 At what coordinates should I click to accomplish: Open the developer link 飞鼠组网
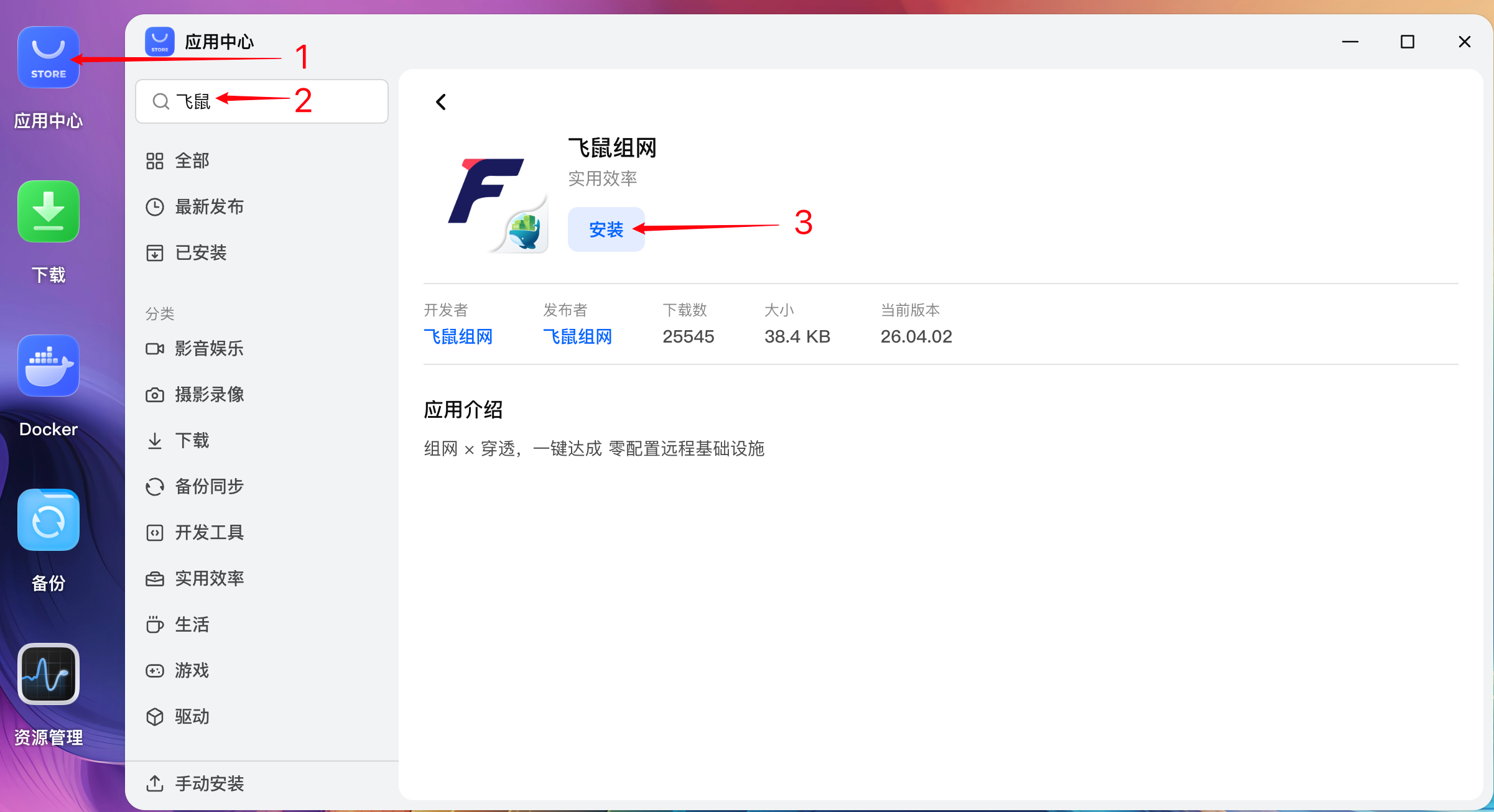coord(458,337)
